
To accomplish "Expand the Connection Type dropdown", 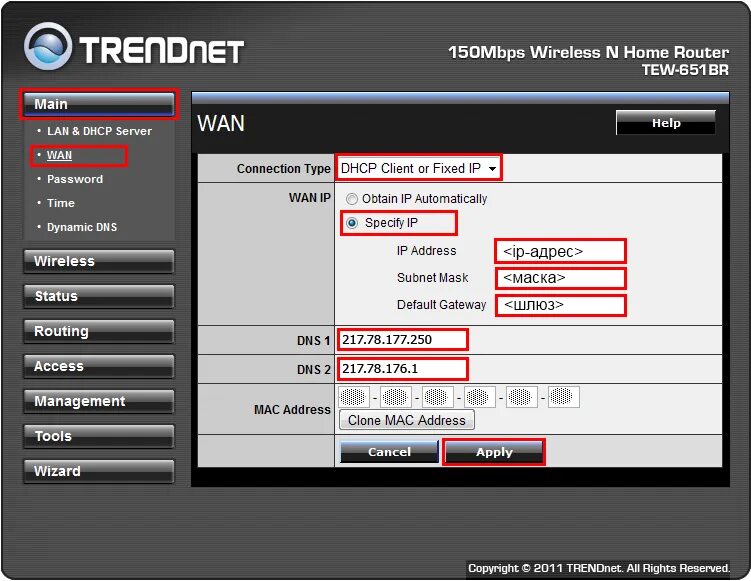I will point(419,168).
